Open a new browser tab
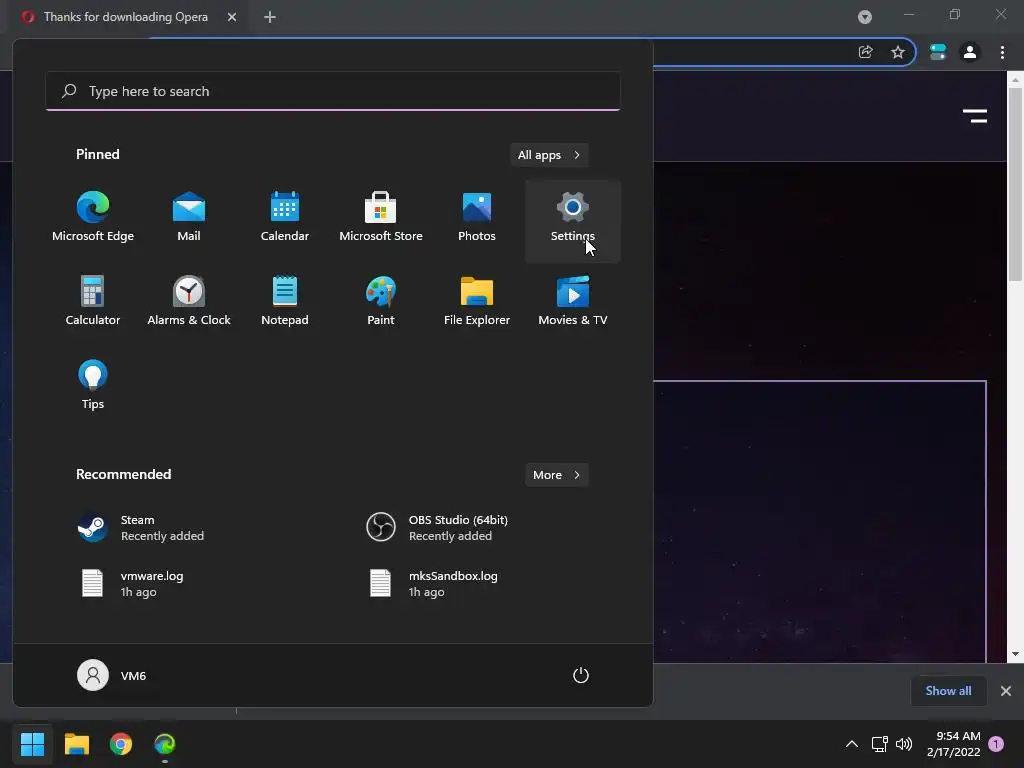The image size is (1024, 768). coord(270,17)
